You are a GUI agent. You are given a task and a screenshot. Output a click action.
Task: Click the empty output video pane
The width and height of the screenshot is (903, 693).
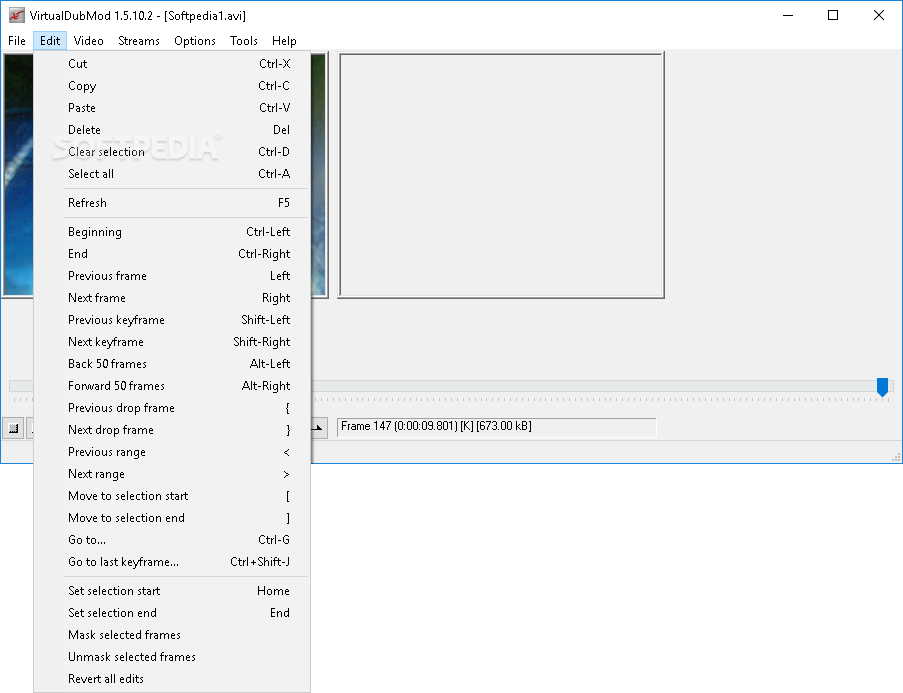(x=501, y=175)
